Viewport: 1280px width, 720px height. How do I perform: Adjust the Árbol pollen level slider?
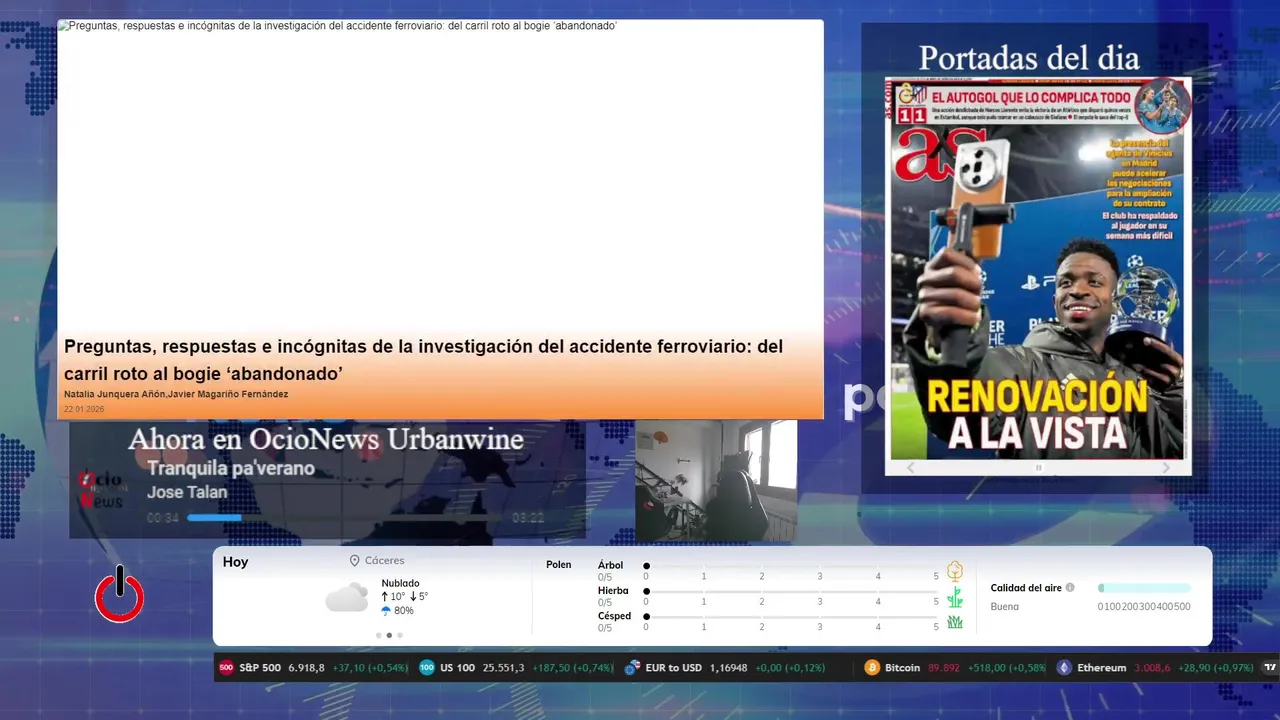click(x=791, y=566)
